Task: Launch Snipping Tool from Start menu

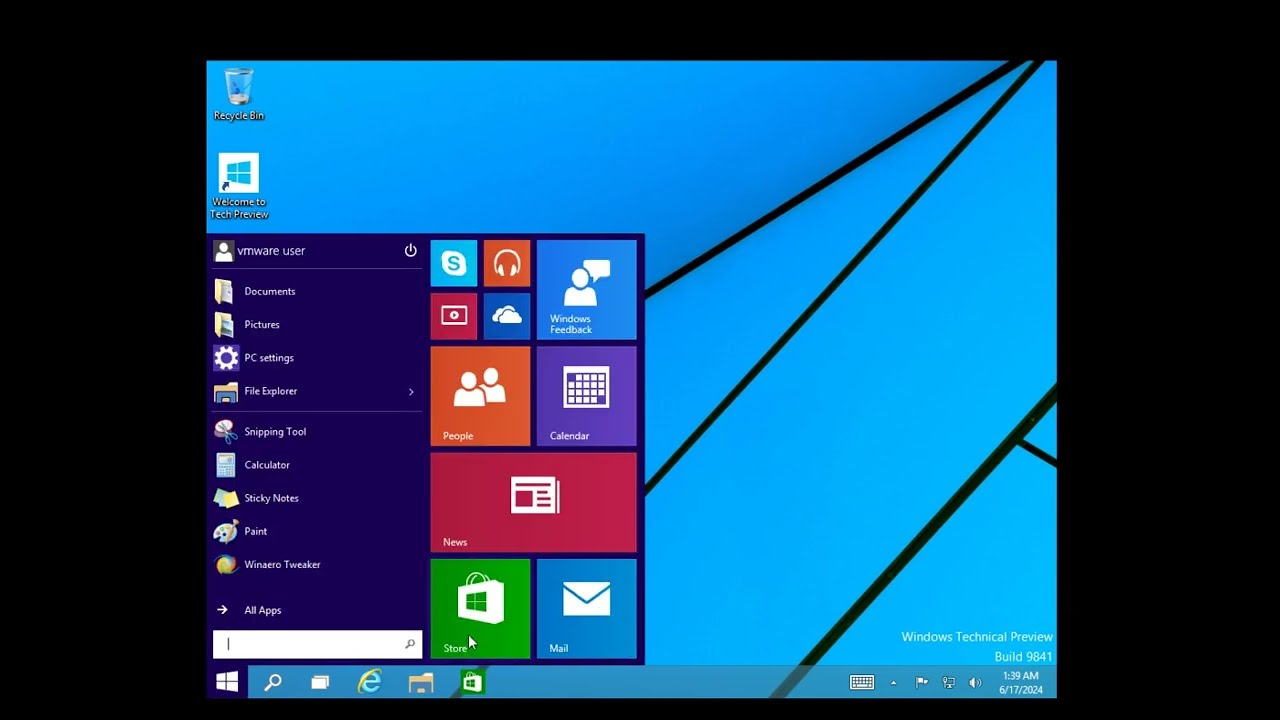Action: [x=316, y=431]
